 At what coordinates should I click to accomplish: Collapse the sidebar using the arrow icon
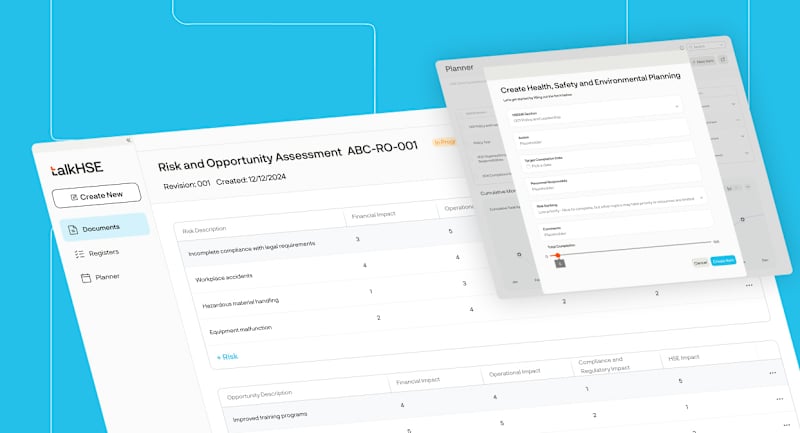pyautogui.click(x=129, y=140)
